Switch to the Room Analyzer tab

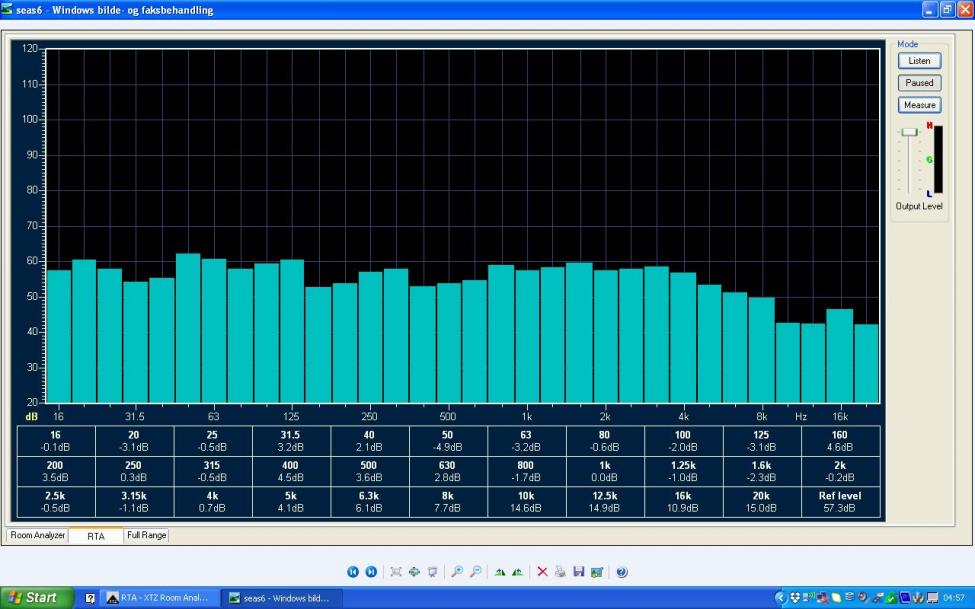click(x=37, y=535)
